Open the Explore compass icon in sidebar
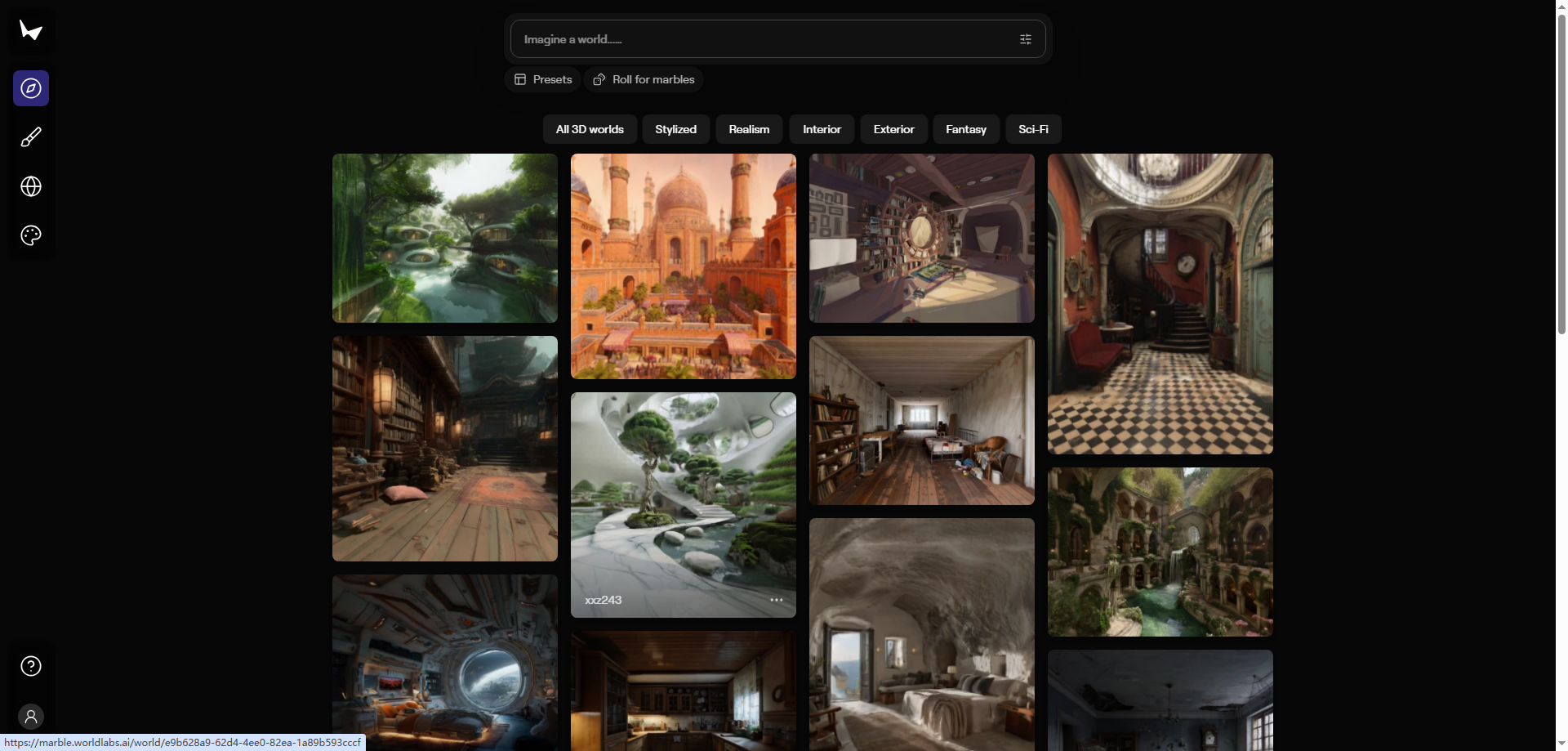Screen dimensions: 1568x751 click(x=30, y=88)
